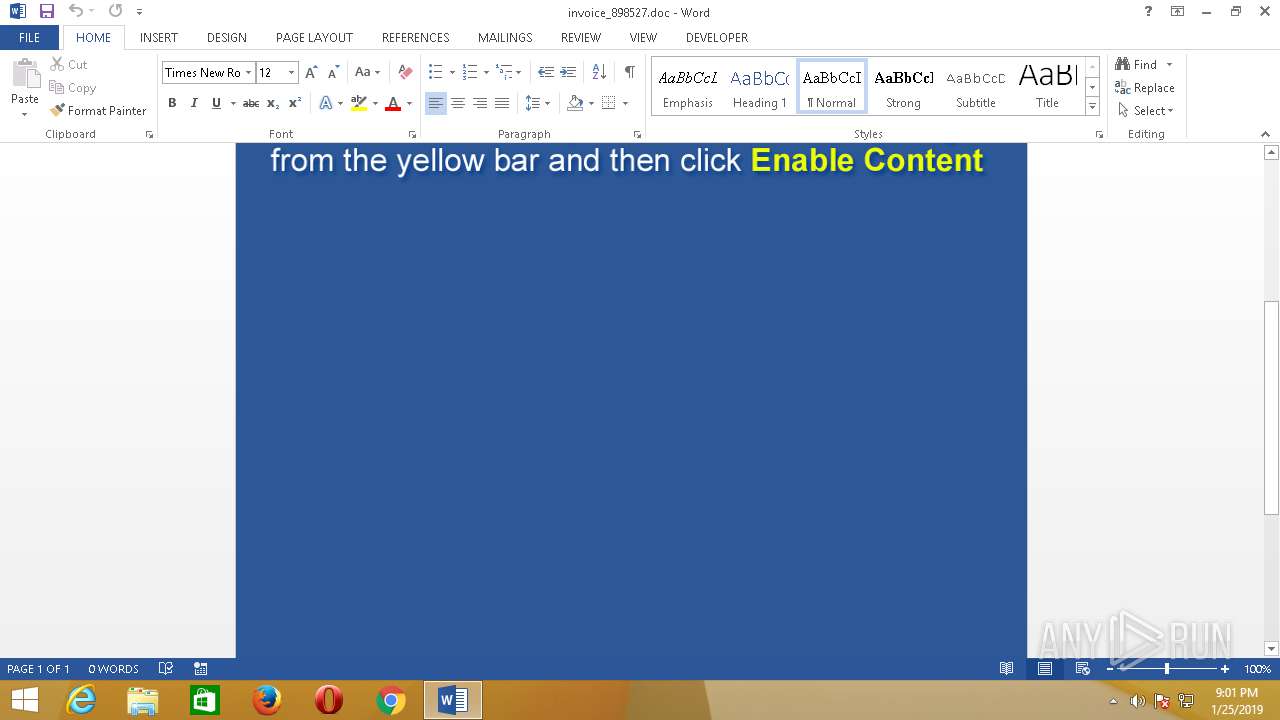This screenshot has height=720, width=1280.
Task: Apply Text Effects with the glowing A icon
Action: [x=326, y=103]
